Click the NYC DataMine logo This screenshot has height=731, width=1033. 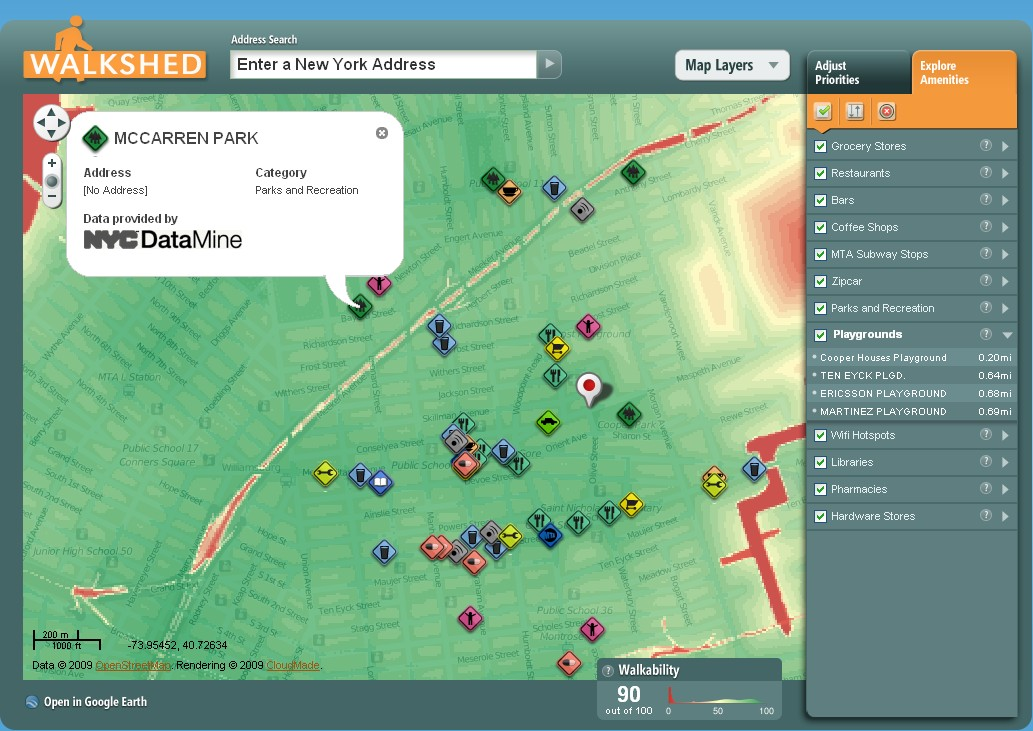(x=163, y=240)
